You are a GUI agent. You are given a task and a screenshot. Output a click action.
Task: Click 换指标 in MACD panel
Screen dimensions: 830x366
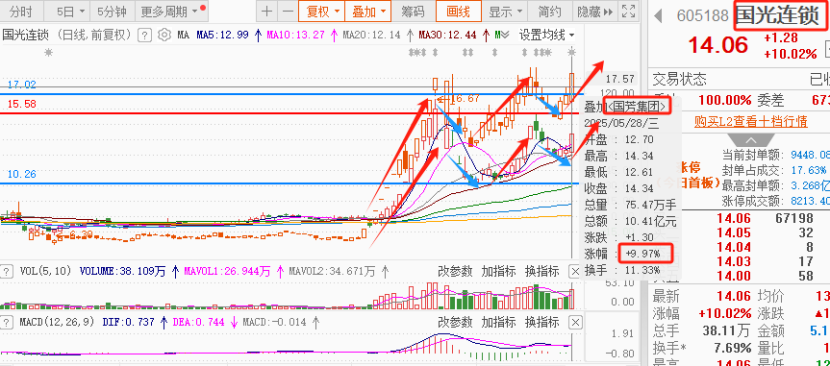(x=542, y=322)
